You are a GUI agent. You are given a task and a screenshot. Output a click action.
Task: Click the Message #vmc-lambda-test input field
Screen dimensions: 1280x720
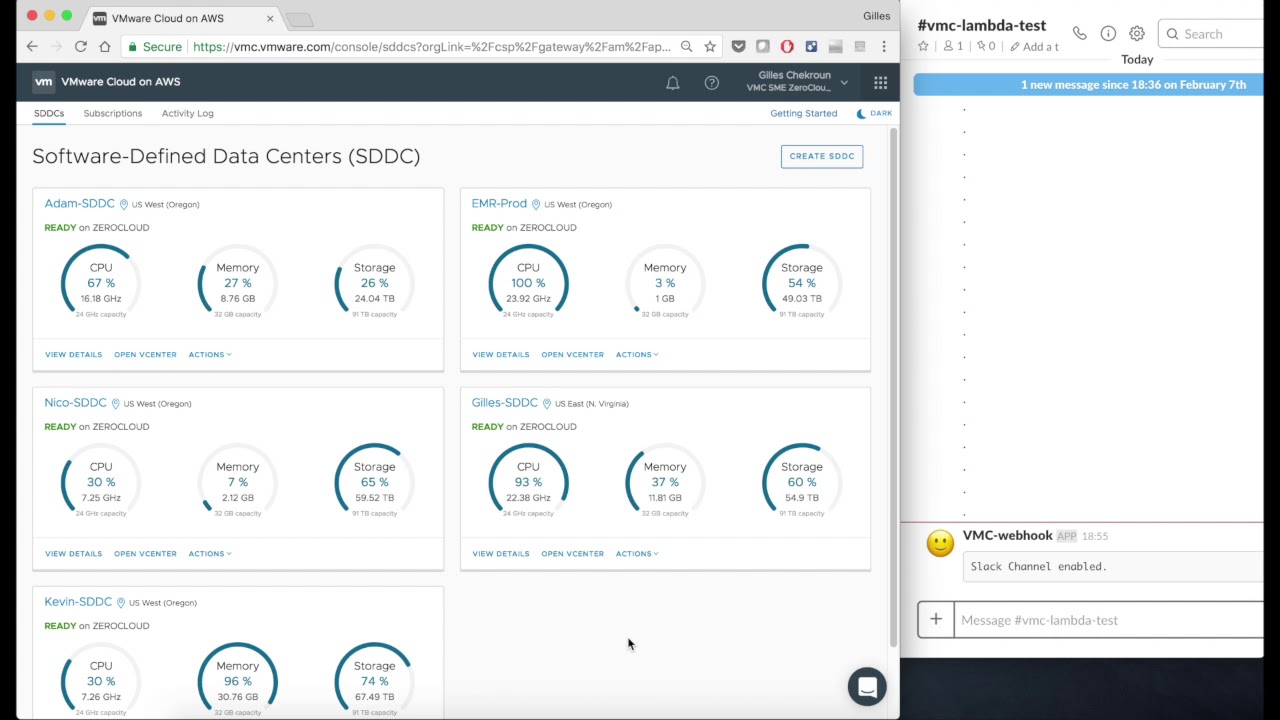1105,620
